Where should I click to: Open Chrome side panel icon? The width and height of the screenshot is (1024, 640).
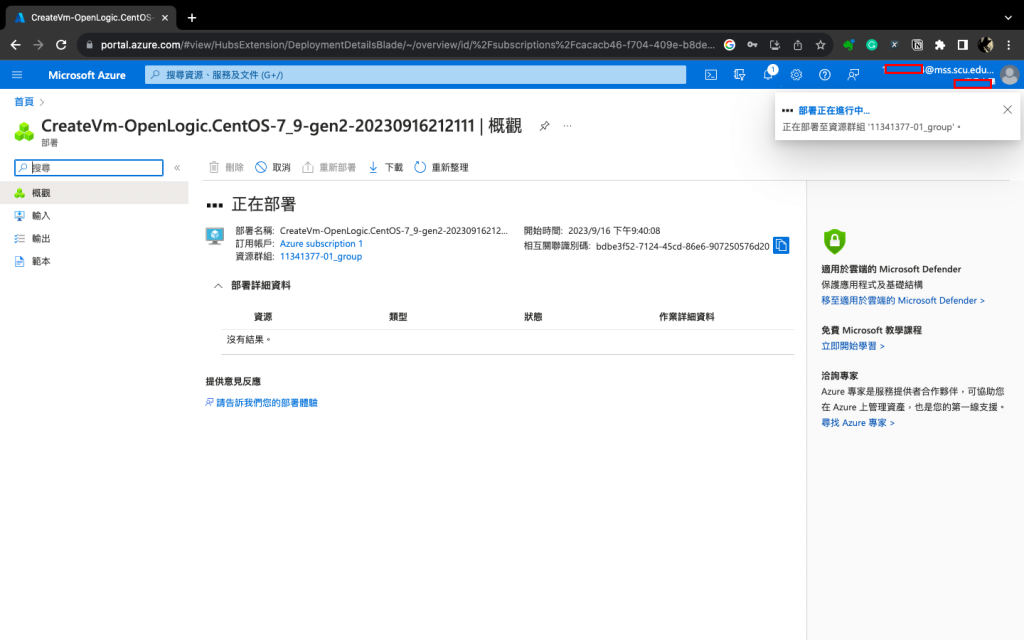tap(963, 45)
